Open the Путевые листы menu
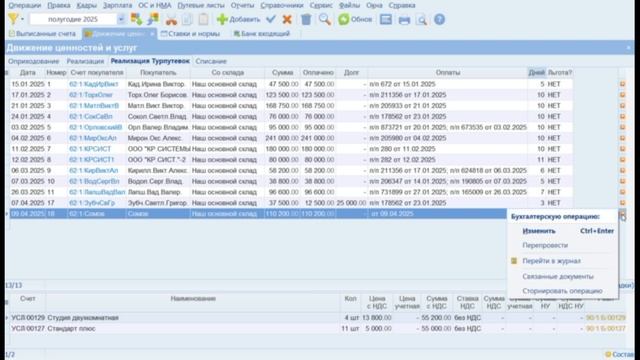 (x=201, y=5)
